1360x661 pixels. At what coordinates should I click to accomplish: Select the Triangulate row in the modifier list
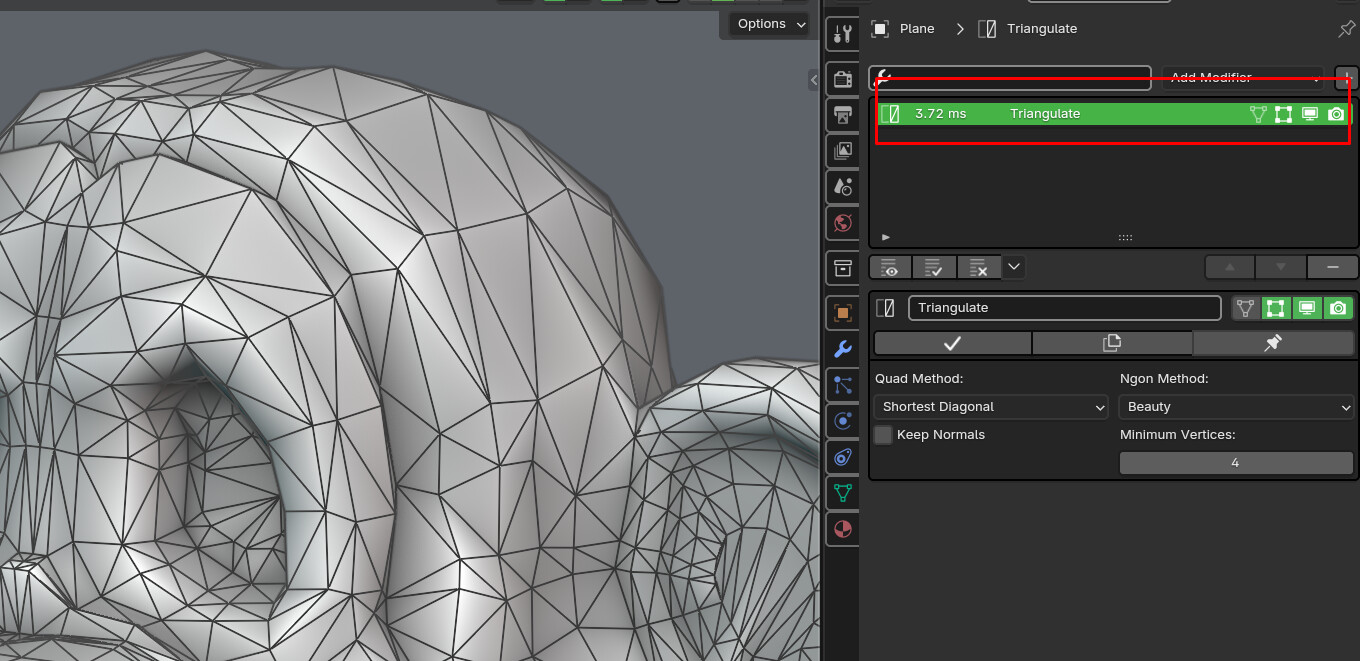[x=1113, y=114]
